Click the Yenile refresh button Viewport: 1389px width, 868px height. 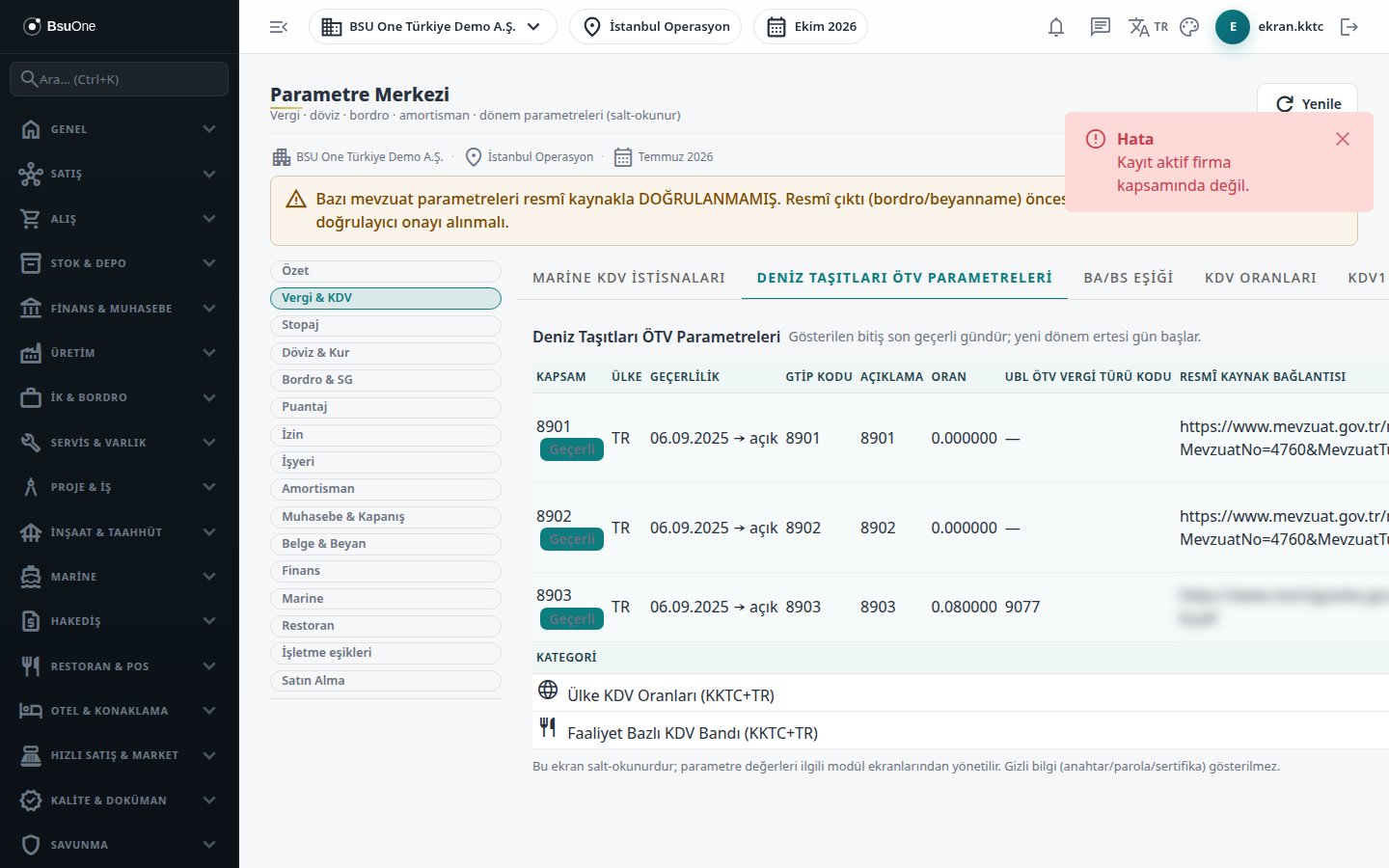coord(1308,103)
